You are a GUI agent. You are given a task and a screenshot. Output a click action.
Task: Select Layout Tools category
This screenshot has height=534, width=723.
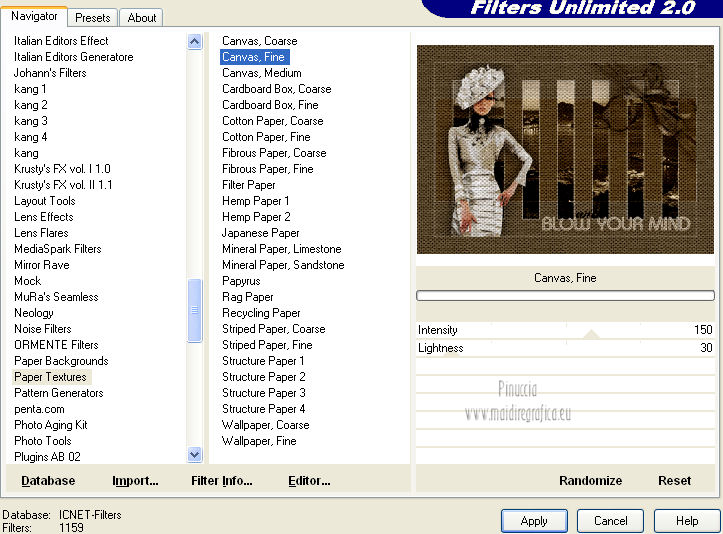click(x=44, y=201)
